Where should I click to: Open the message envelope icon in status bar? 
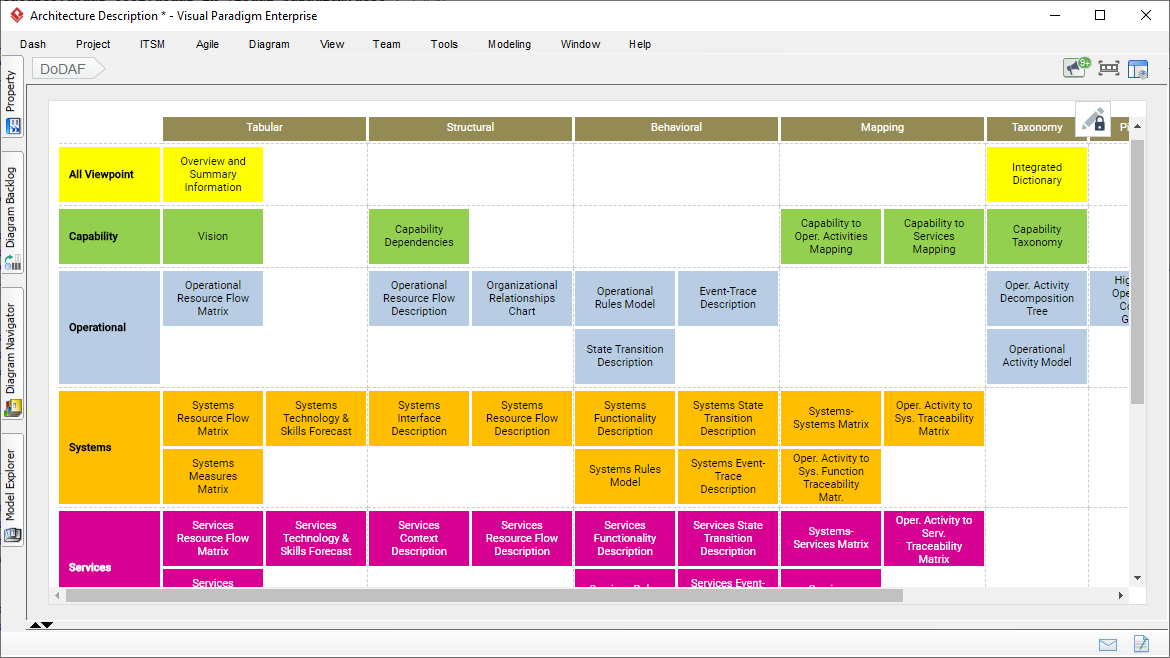(x=1108, y=644)
